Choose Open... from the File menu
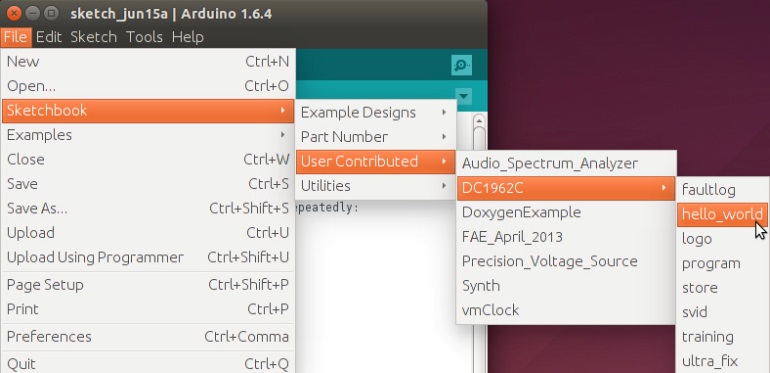This screenshot has height=373, width=770. coord(148,86)
